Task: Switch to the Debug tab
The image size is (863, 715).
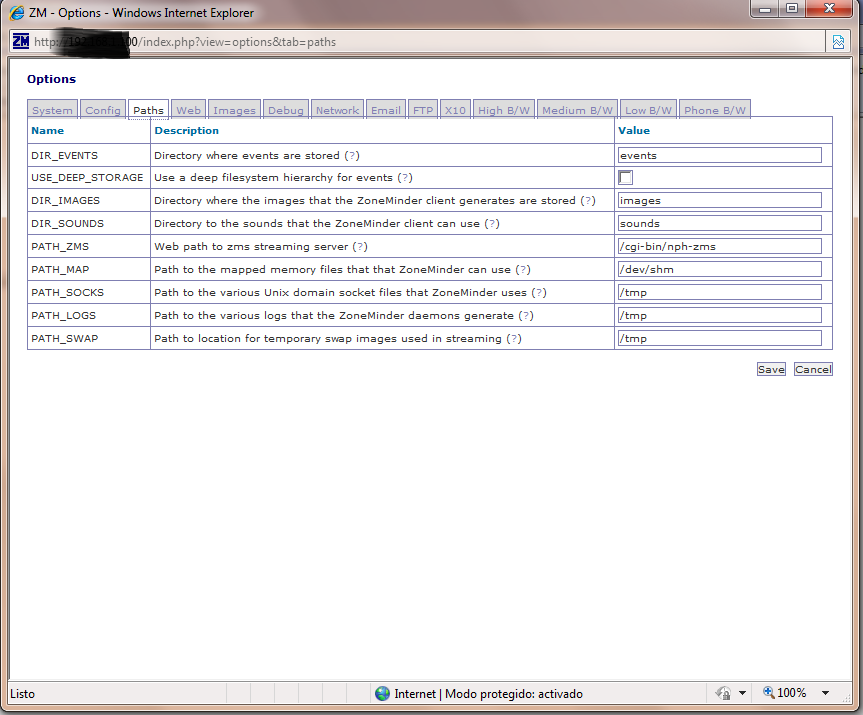Action: [x=286, y=110]
